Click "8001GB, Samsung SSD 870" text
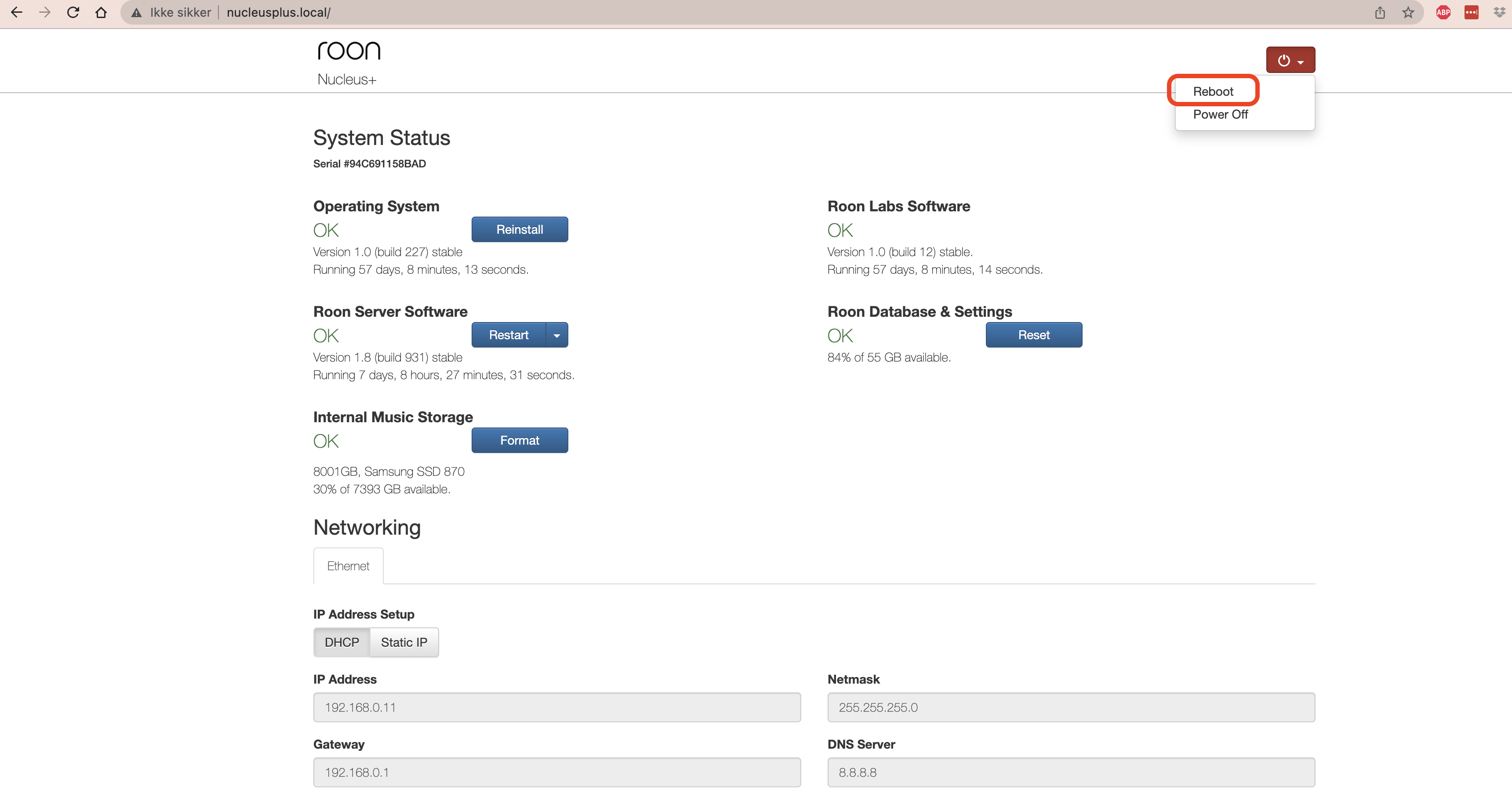1512x804 pixels. point(389,472)
